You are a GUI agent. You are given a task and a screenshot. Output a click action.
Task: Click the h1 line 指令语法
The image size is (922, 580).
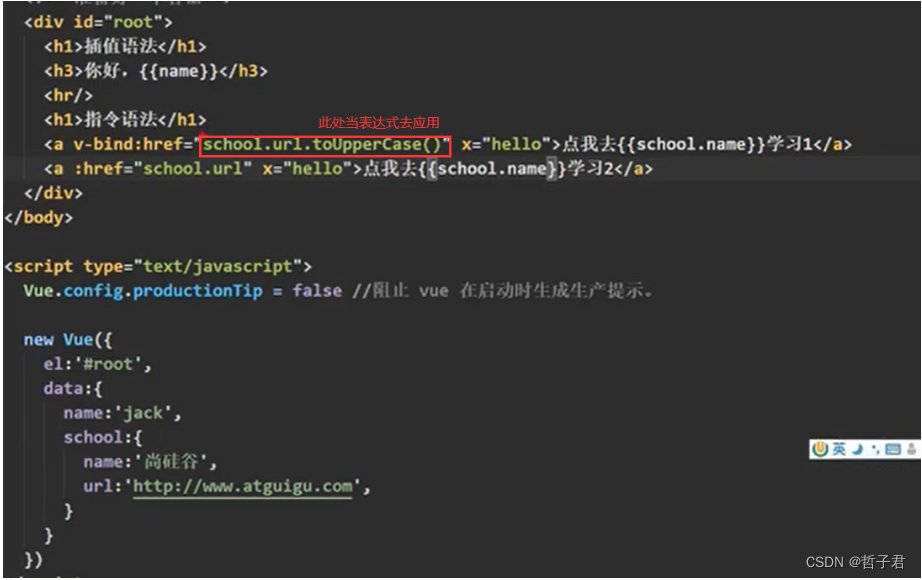click(125, 120)
